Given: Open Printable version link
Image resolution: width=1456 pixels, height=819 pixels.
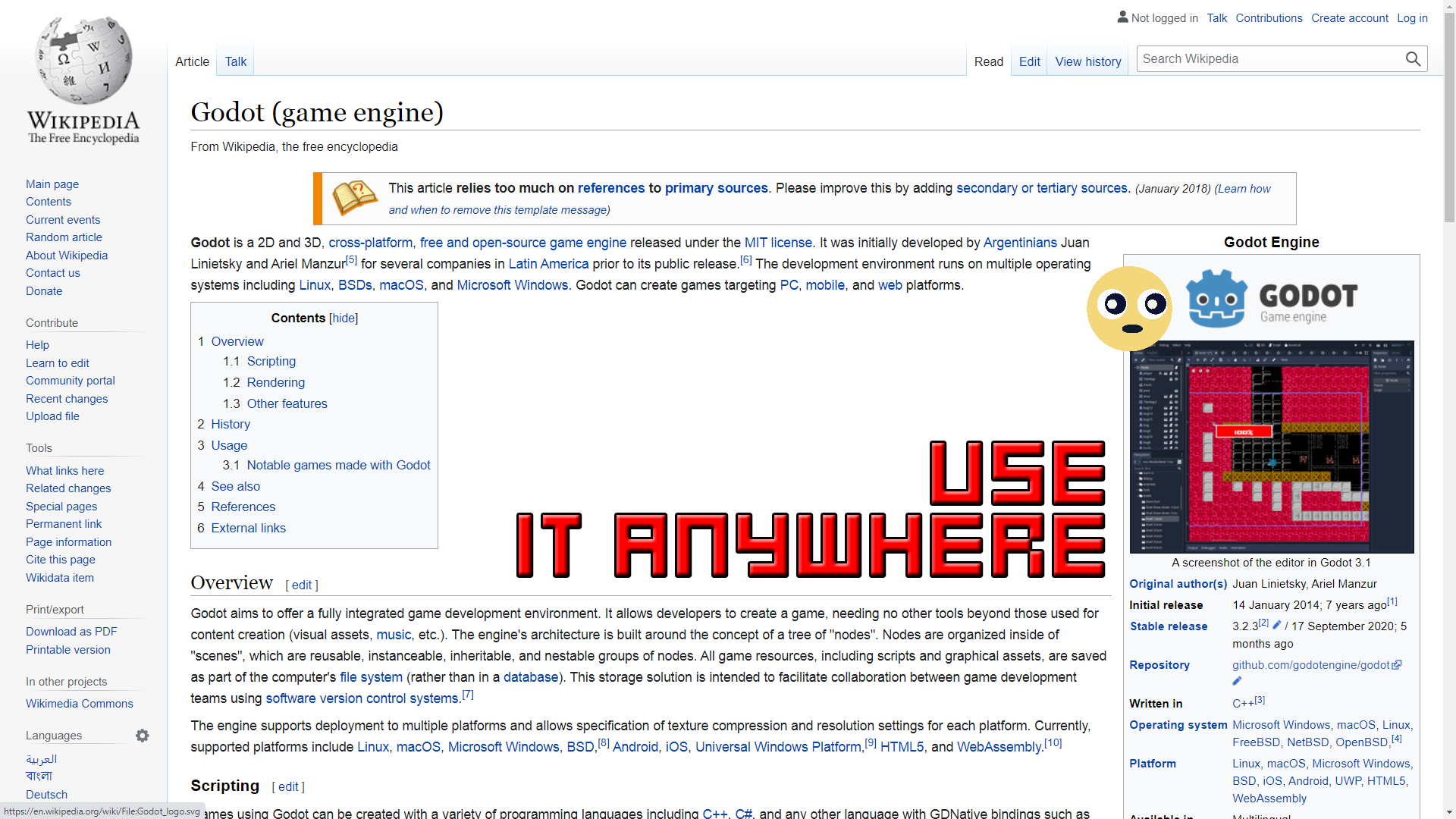Looking at the screenshot, I should click(x=68, y=649).
